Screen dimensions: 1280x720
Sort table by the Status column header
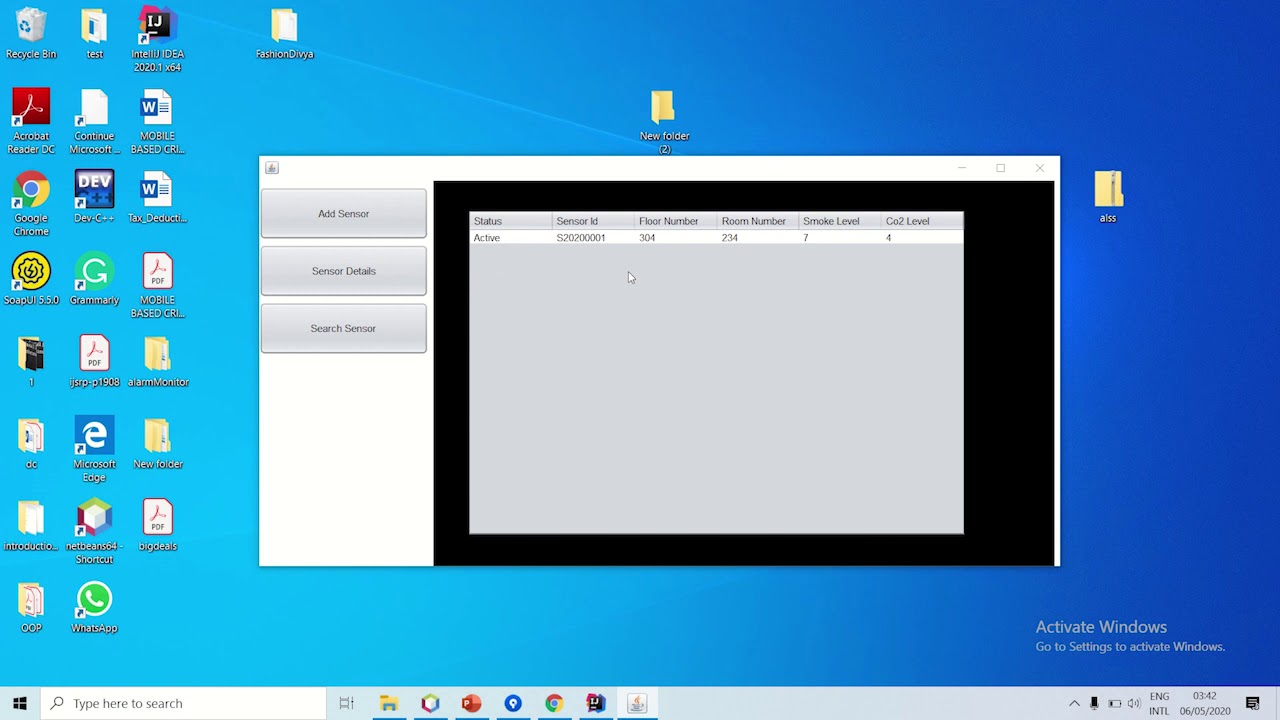[x=511, y=221]
